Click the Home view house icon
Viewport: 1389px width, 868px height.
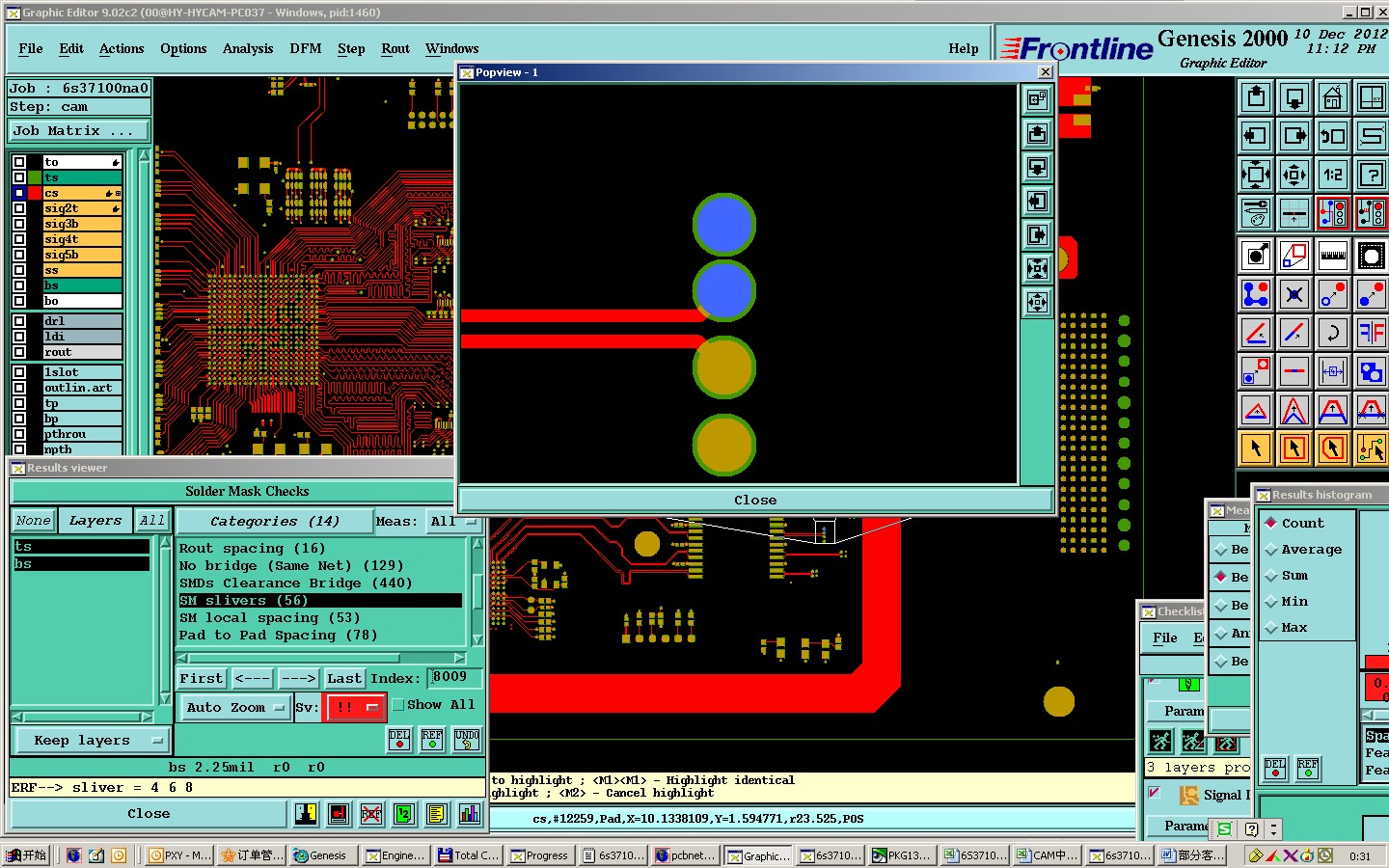click(1332, 97)
